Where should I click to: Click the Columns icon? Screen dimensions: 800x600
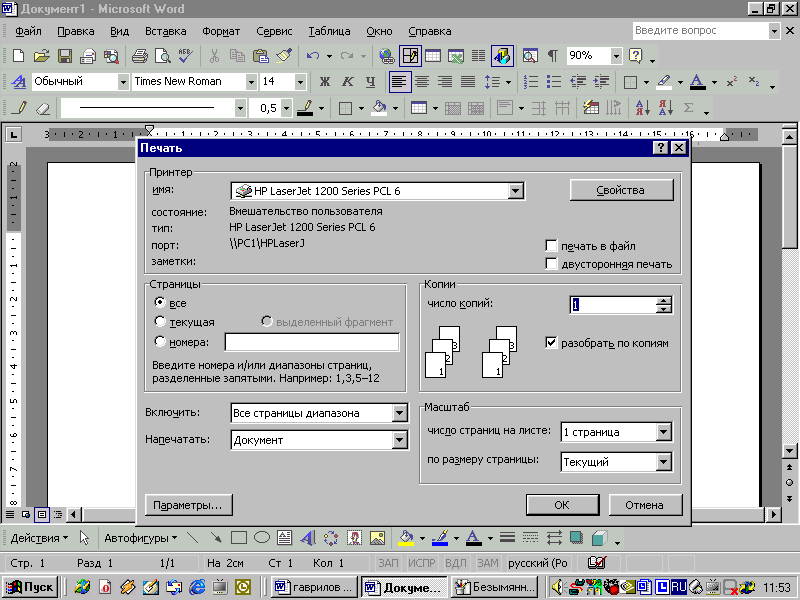(479, 56)
